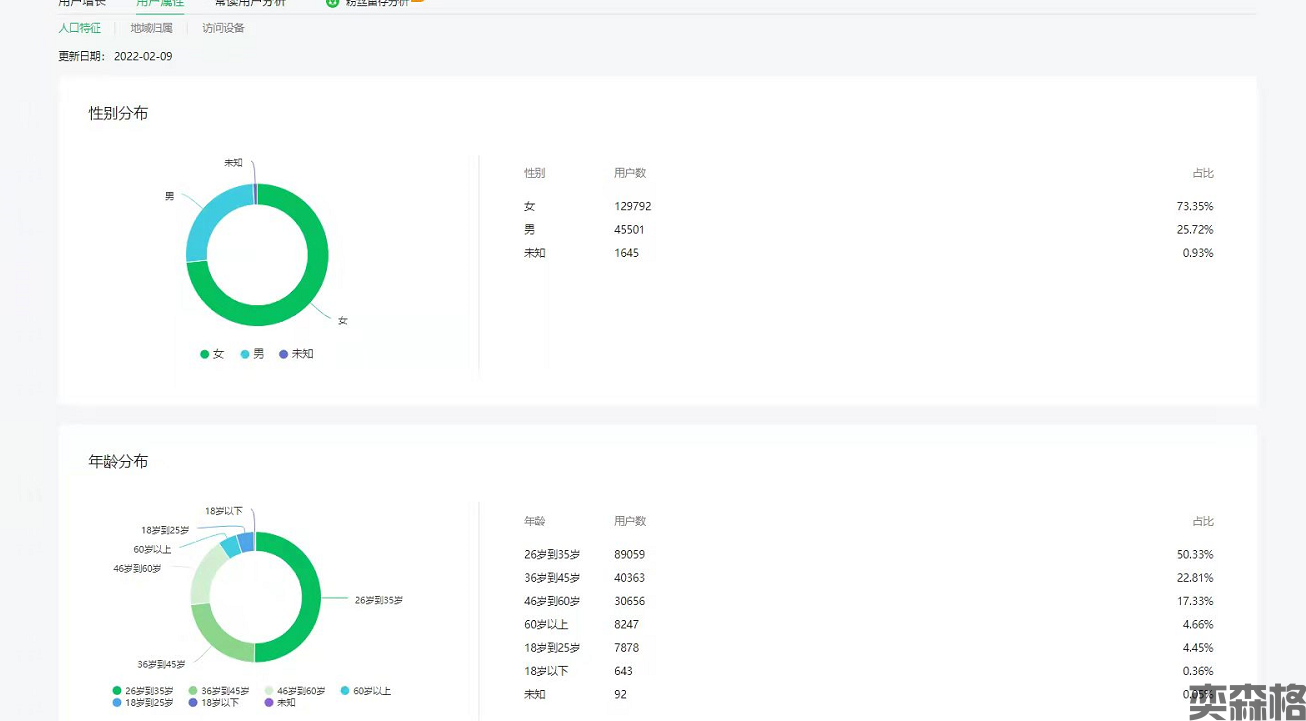Screen dimensions: 1306x721
Task: Toggle the 男 legend item in gender chart
Action: tap(252, 354)
